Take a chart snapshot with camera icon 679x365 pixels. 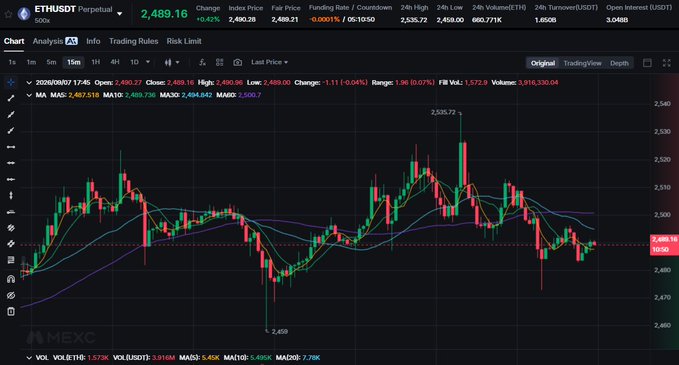(237, 62)
